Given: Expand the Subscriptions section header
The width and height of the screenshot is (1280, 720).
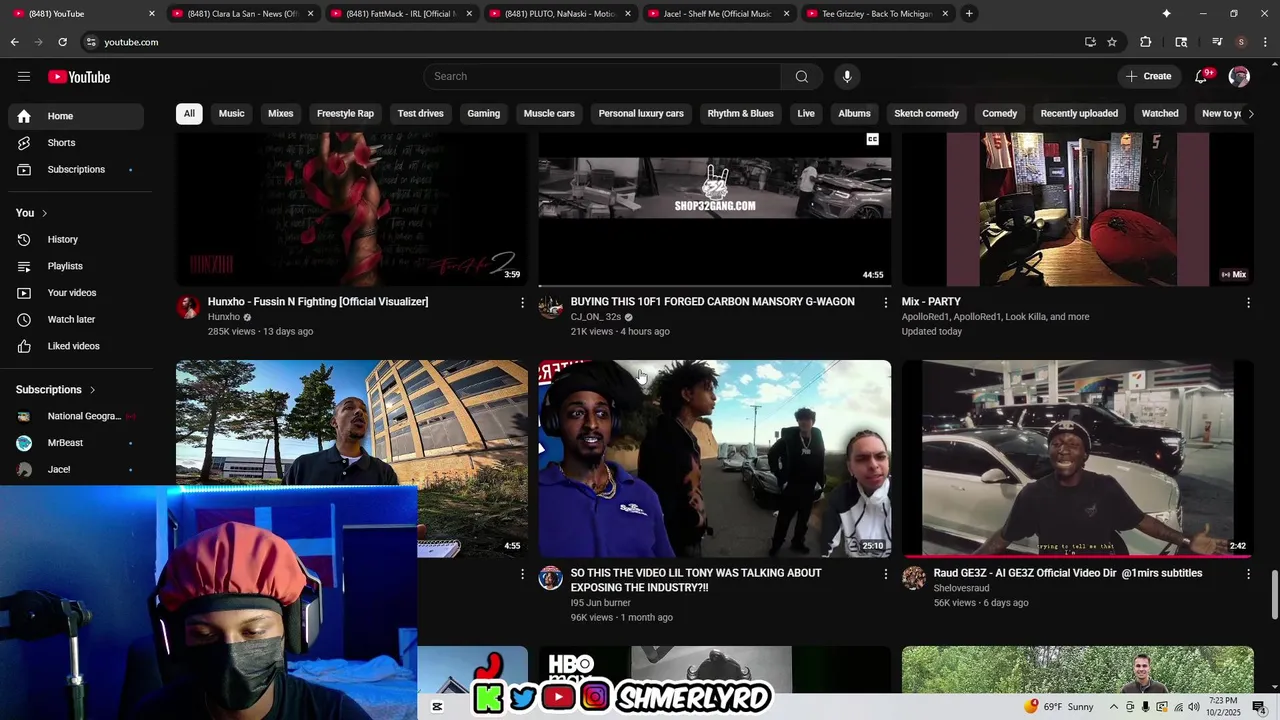Looking at the screenshot, I should click(x=56, y=390).
